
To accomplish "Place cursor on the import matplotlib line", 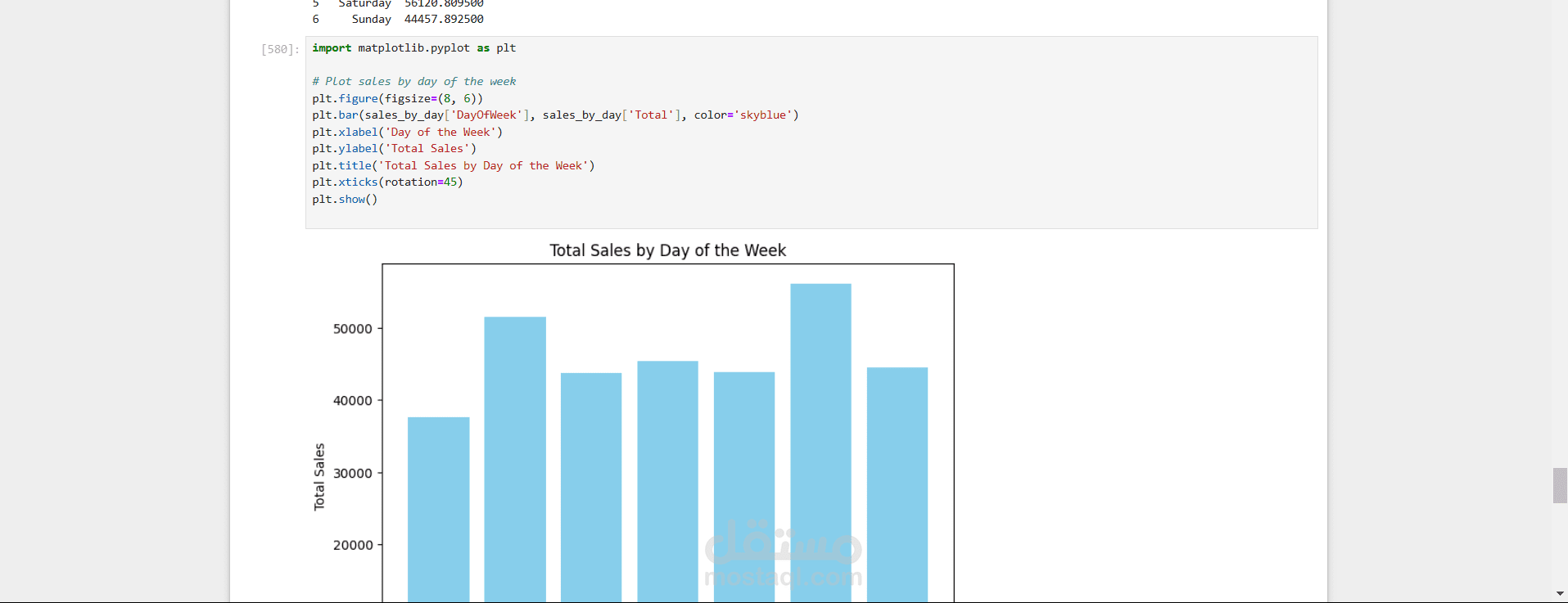I will click(x=413, y=48).
